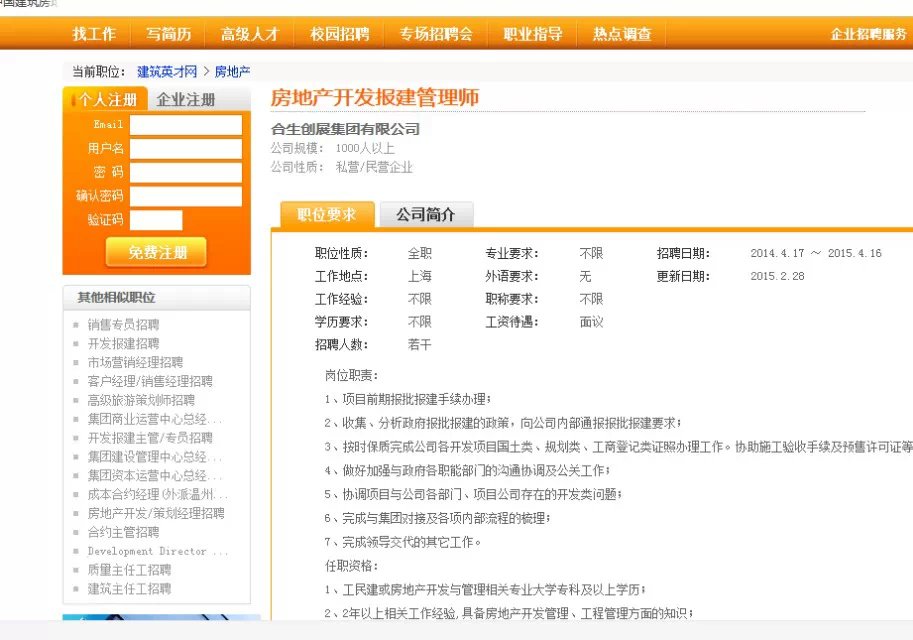Screen dimensions: 913x640
Task: Click the 确认密码 input box
Action: [186, 196]
